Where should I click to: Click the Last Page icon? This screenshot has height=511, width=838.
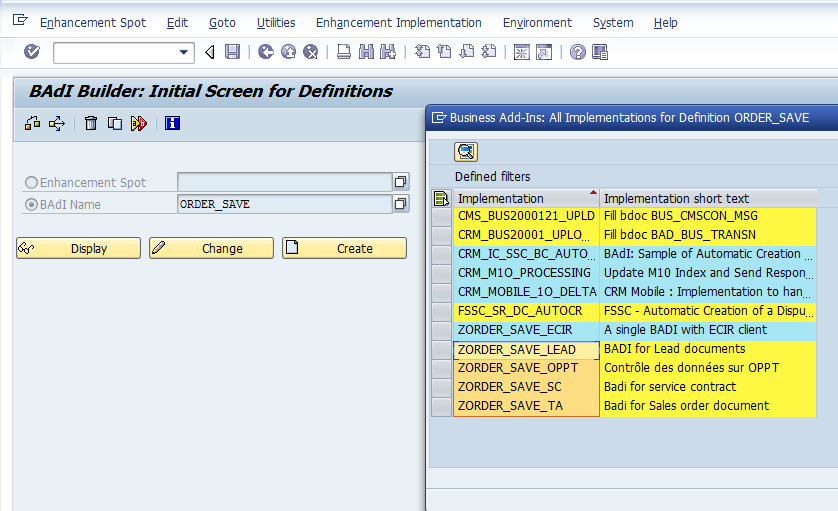(488, 52)
